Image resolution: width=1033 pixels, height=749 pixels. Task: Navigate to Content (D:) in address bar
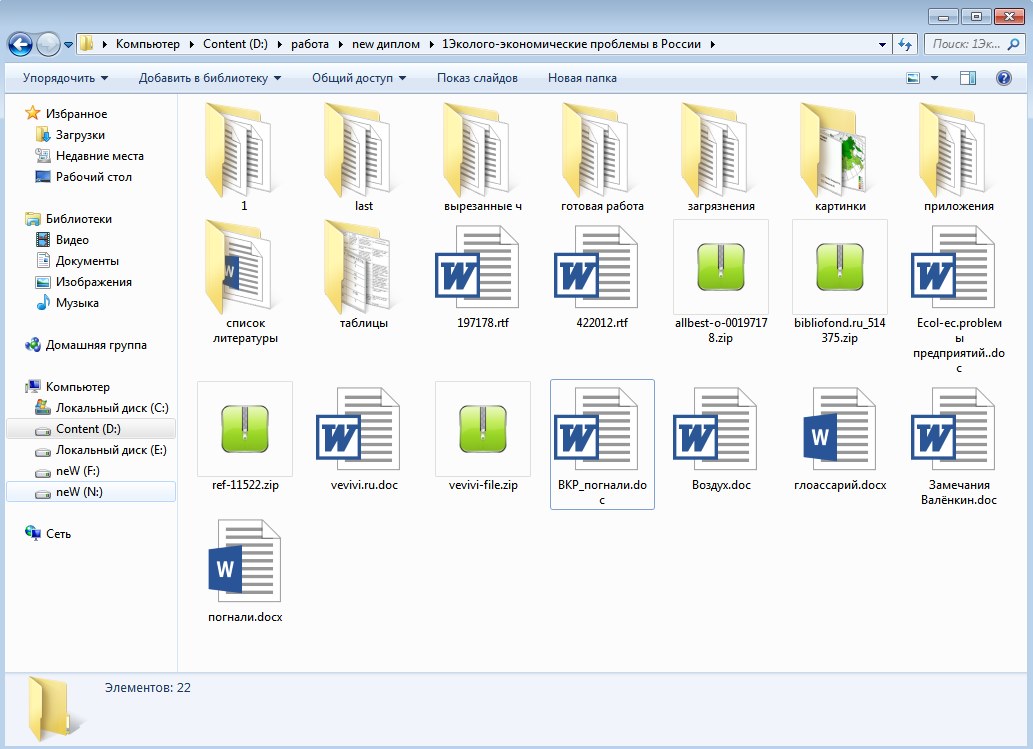click(x=235, y=44)
